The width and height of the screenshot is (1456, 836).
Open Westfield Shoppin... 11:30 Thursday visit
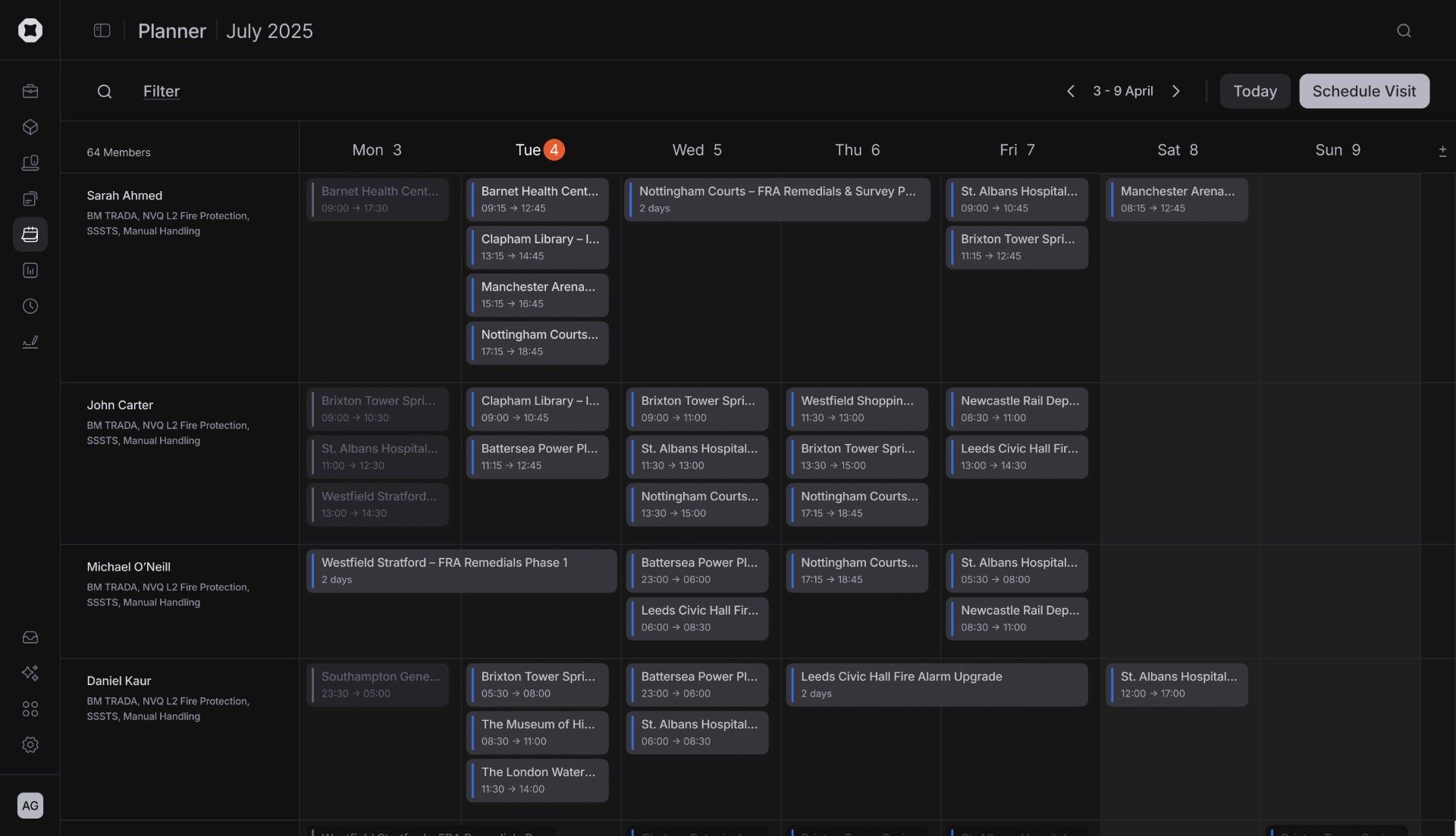coord(857,409)
